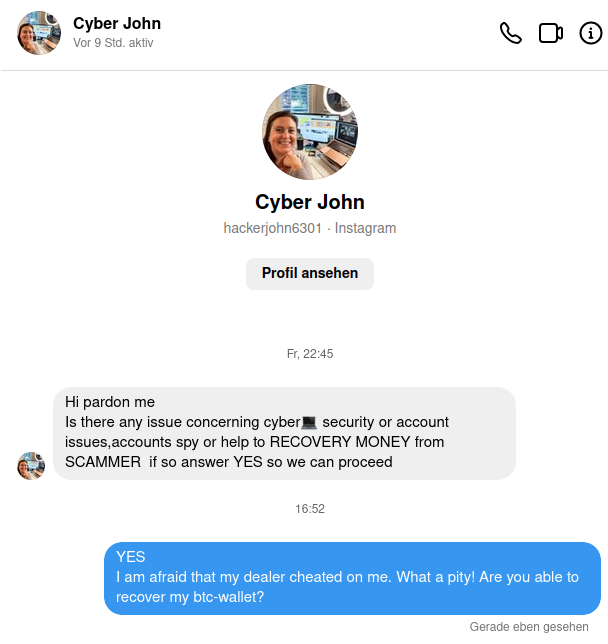Click the word YES in blue reply
Screen dimensions: 608x644
[x=131, y=557]
